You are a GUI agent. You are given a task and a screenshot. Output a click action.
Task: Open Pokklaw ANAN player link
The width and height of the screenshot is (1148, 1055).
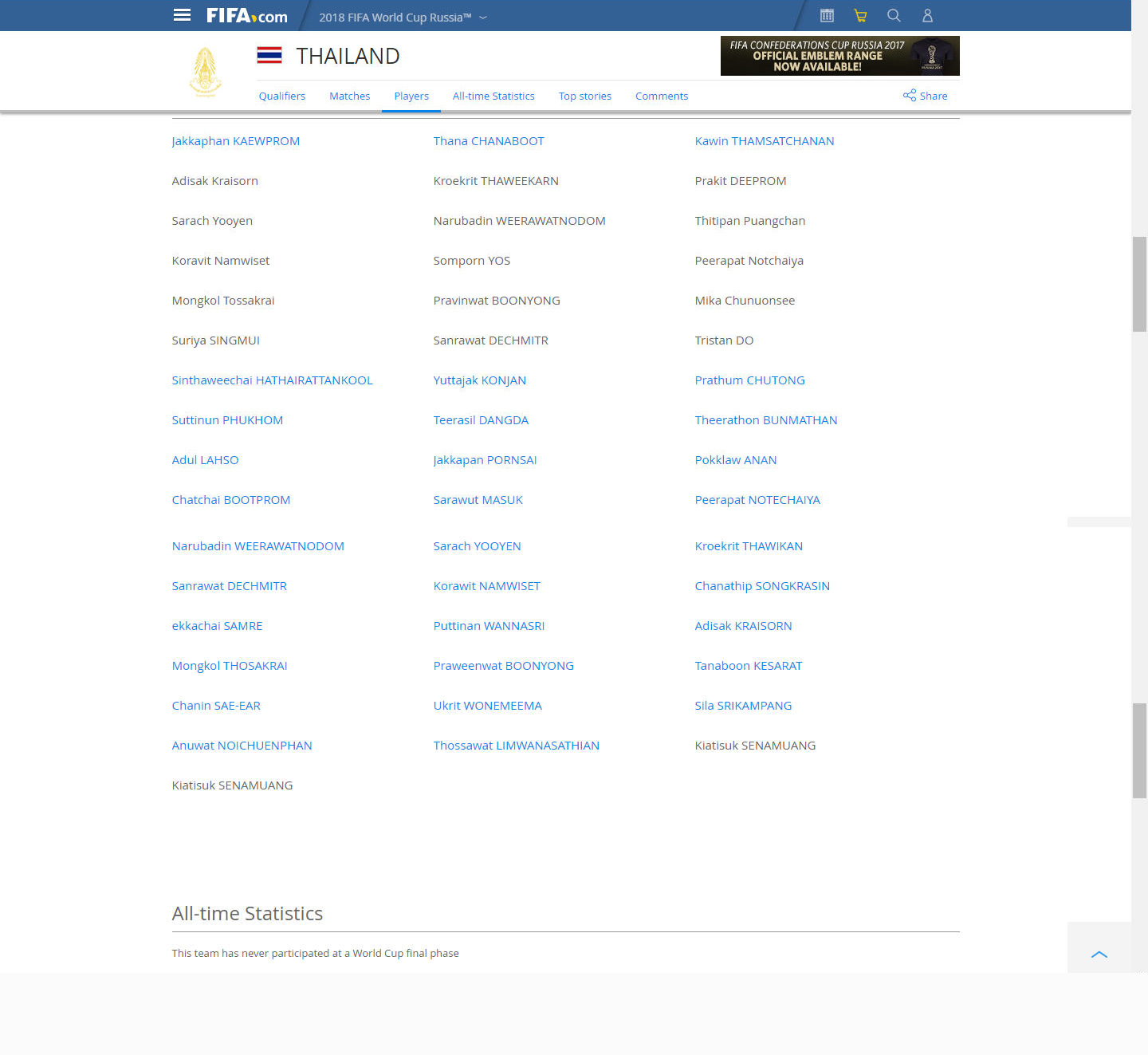click(x=736, y=460)
